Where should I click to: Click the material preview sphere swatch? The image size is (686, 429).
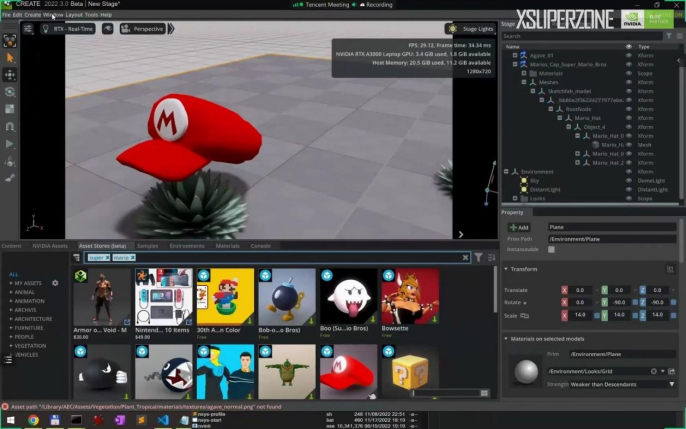click(525, 370)
